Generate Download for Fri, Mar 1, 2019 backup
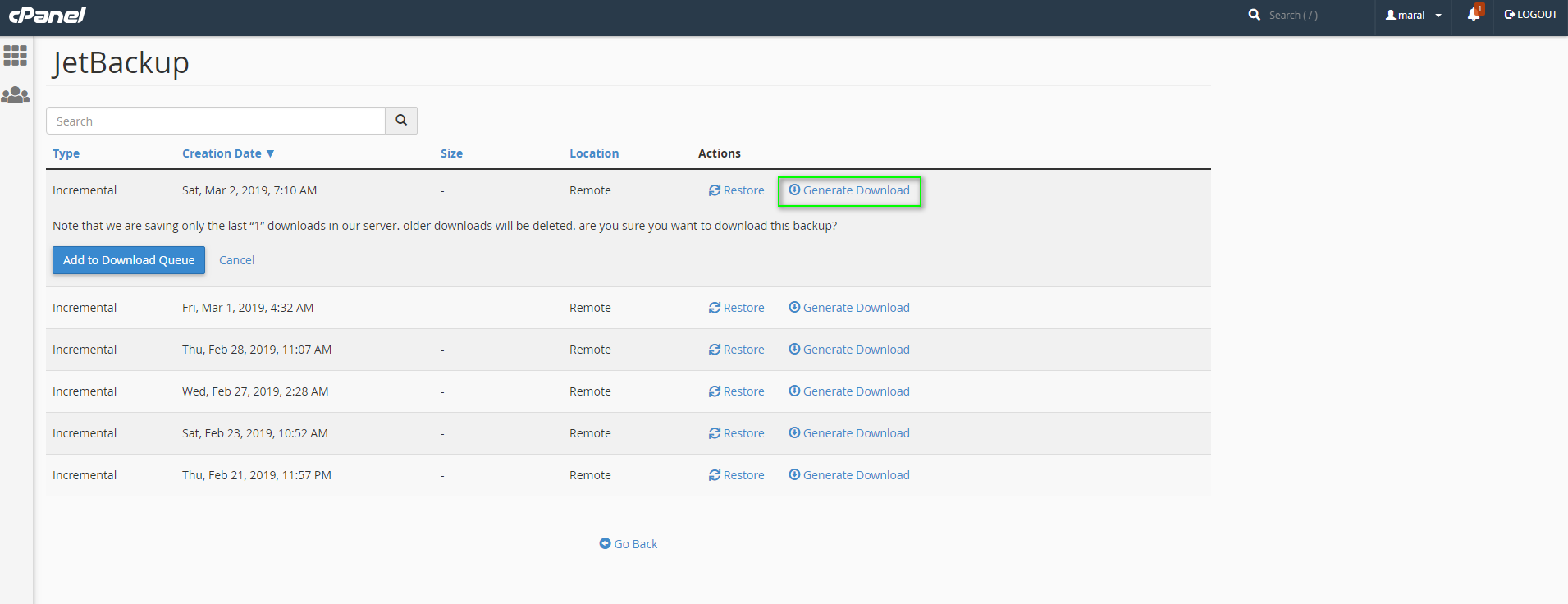The image size is (1568, 604). pyautogui.click(x=849, y=308)
